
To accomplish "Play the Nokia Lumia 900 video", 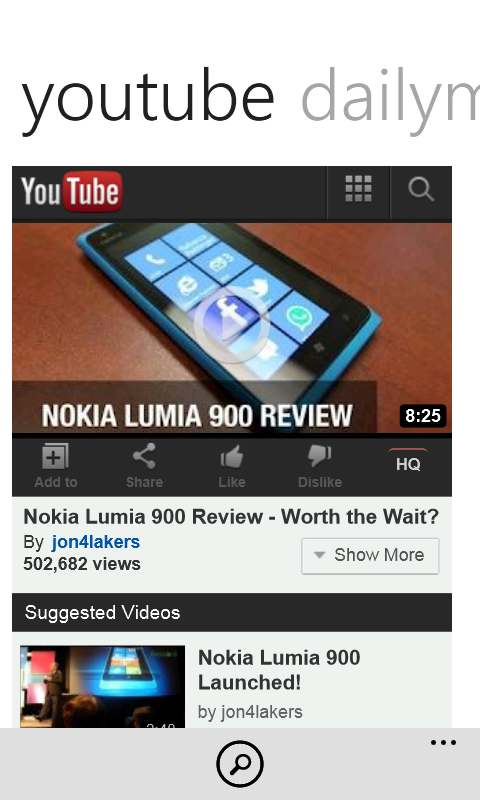I will pyautogui.click(x=231, y=324).
